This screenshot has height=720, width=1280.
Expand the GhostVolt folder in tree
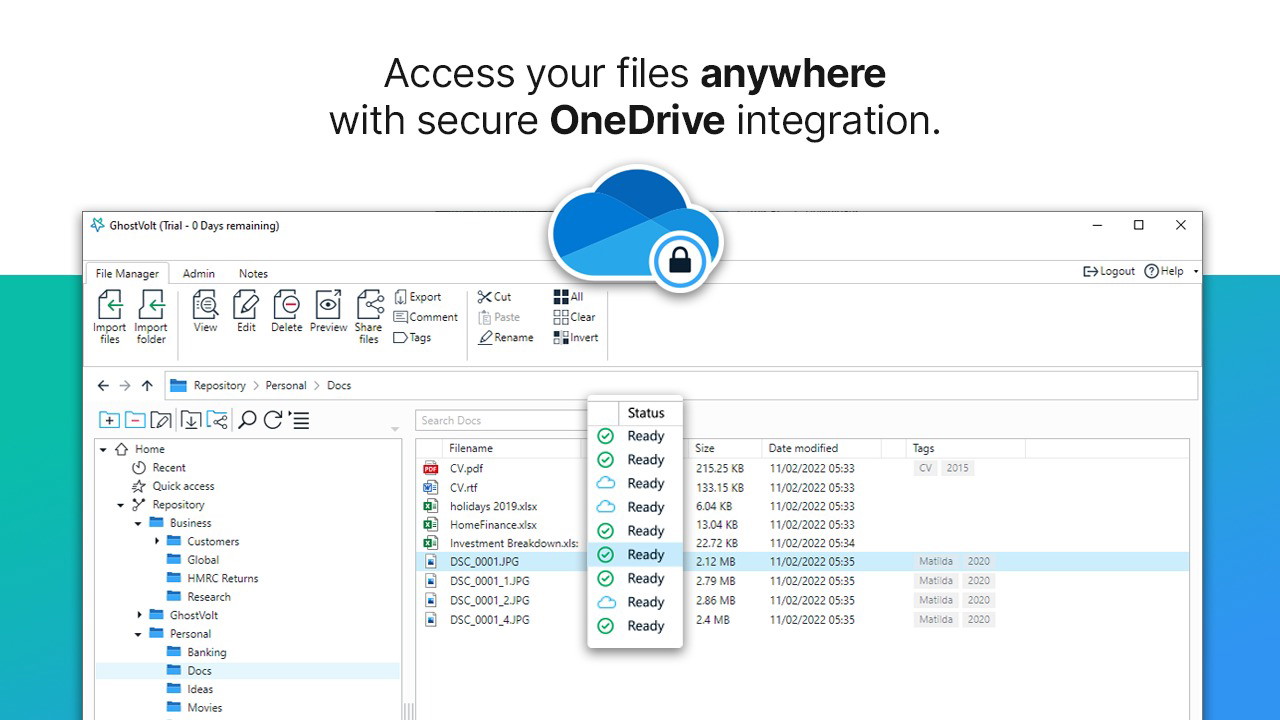[139, 616]
